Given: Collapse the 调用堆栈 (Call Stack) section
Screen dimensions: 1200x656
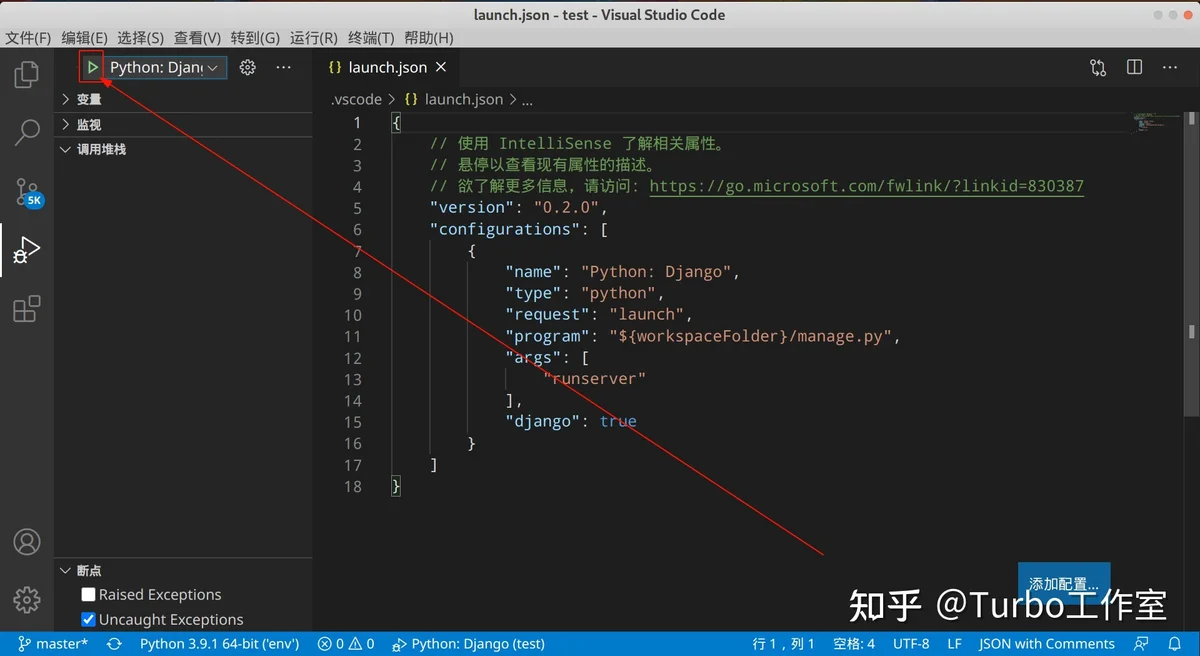Looking at the screenshot, I should (x=101, y=149).
